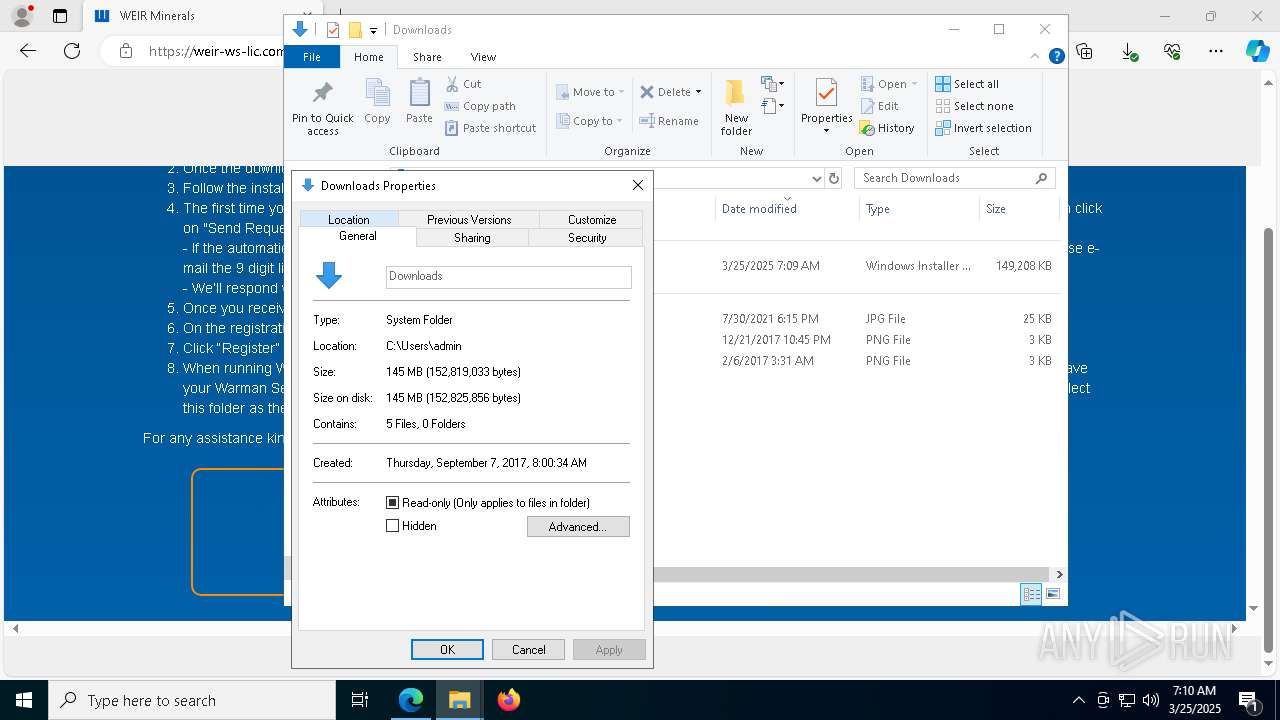Viewport: 1280px width, 720px height.
Task: Click Paste shortcut in ribbon
Action: pos(490,128)
